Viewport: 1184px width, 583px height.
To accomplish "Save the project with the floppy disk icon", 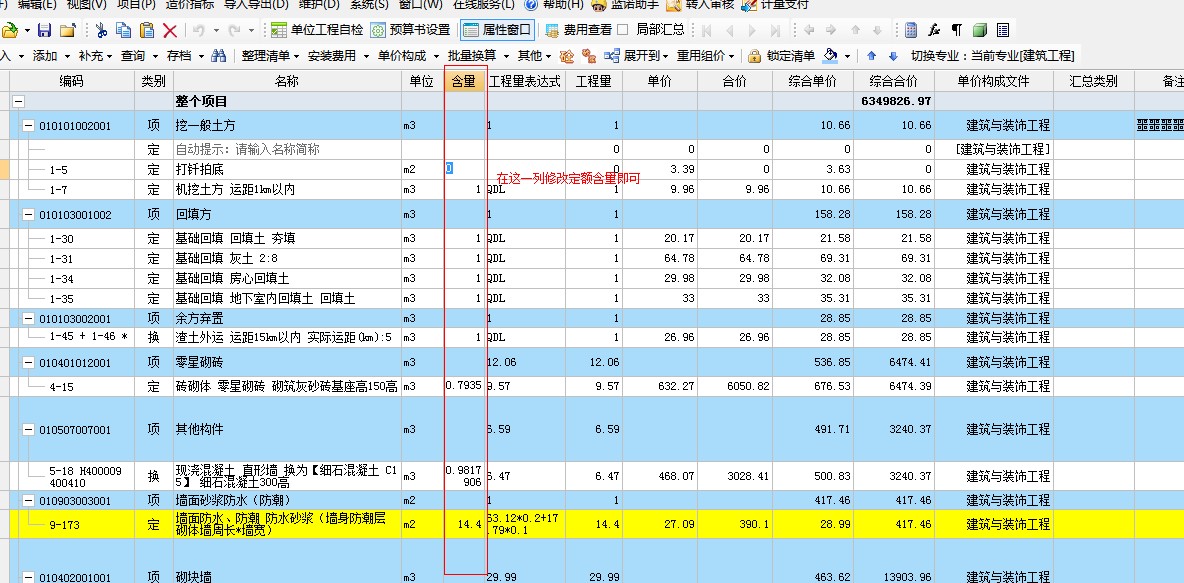I will click(x=45, y=30).
